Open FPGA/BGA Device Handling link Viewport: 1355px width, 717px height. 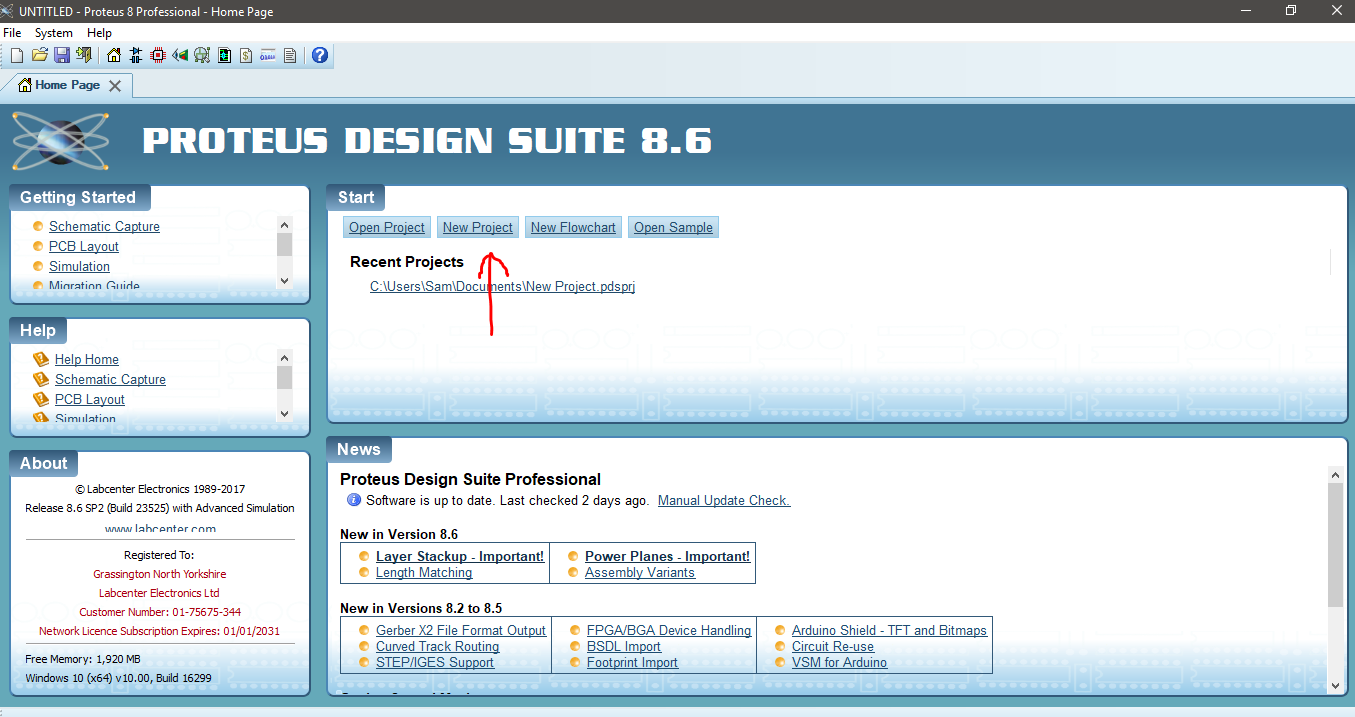pos(669,630)
